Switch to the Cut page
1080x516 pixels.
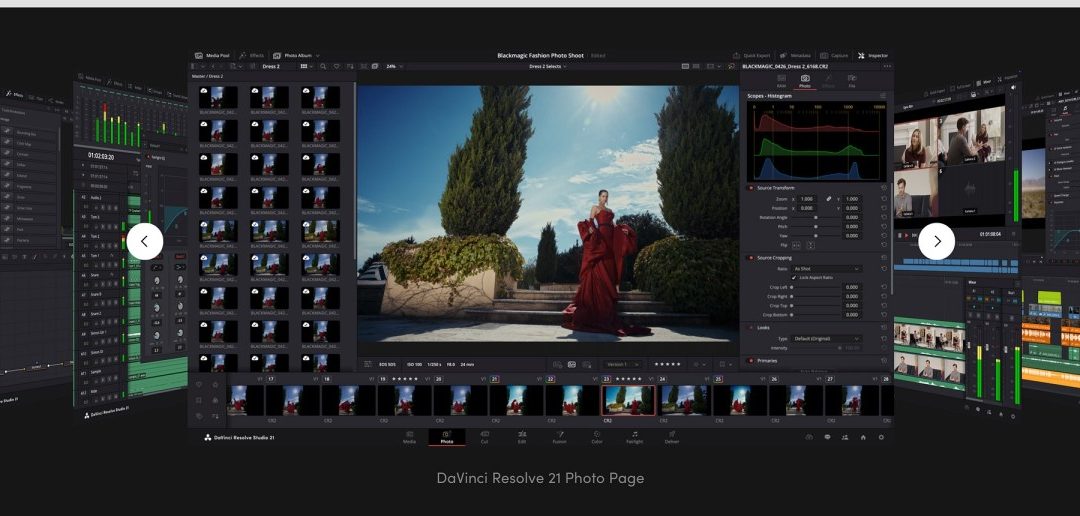pos(485,437)
